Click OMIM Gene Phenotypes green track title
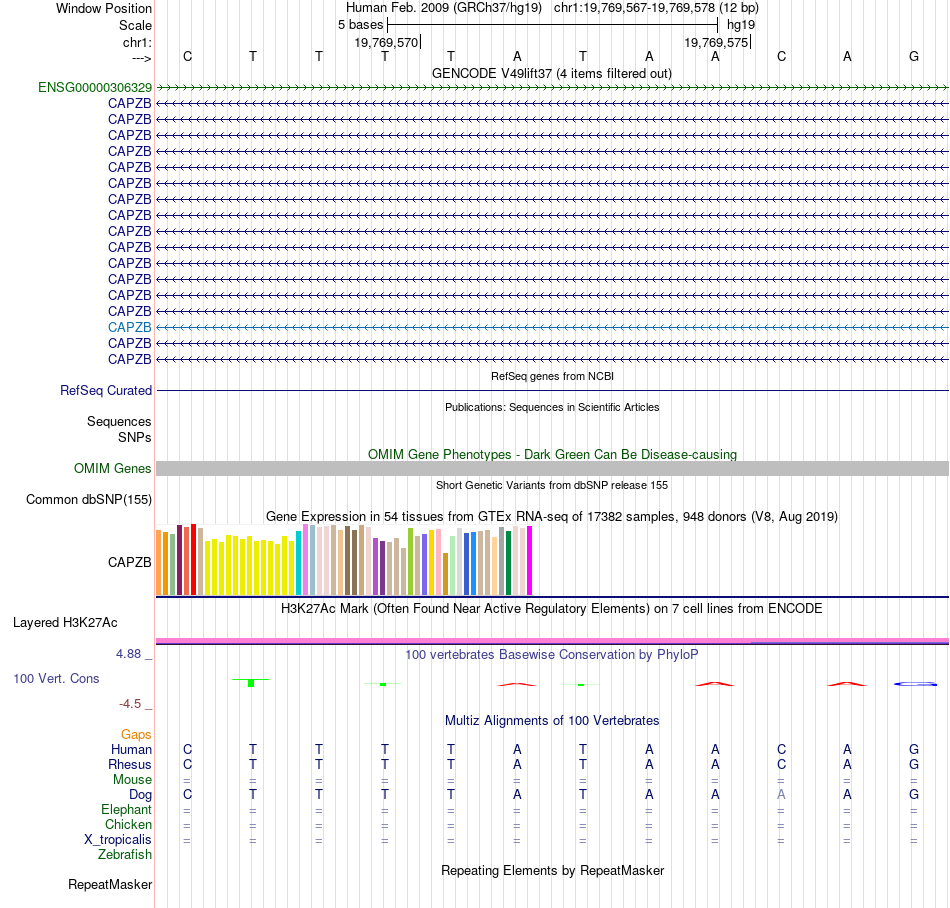Viewport: 950px width, 908px height. click(x=553, y=454)
